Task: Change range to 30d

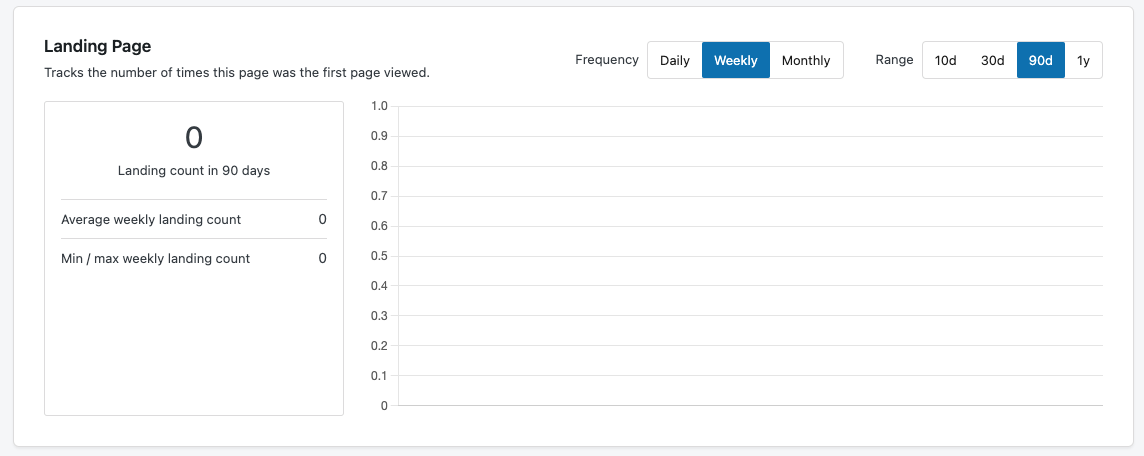Action: click(x=992, y=60)
